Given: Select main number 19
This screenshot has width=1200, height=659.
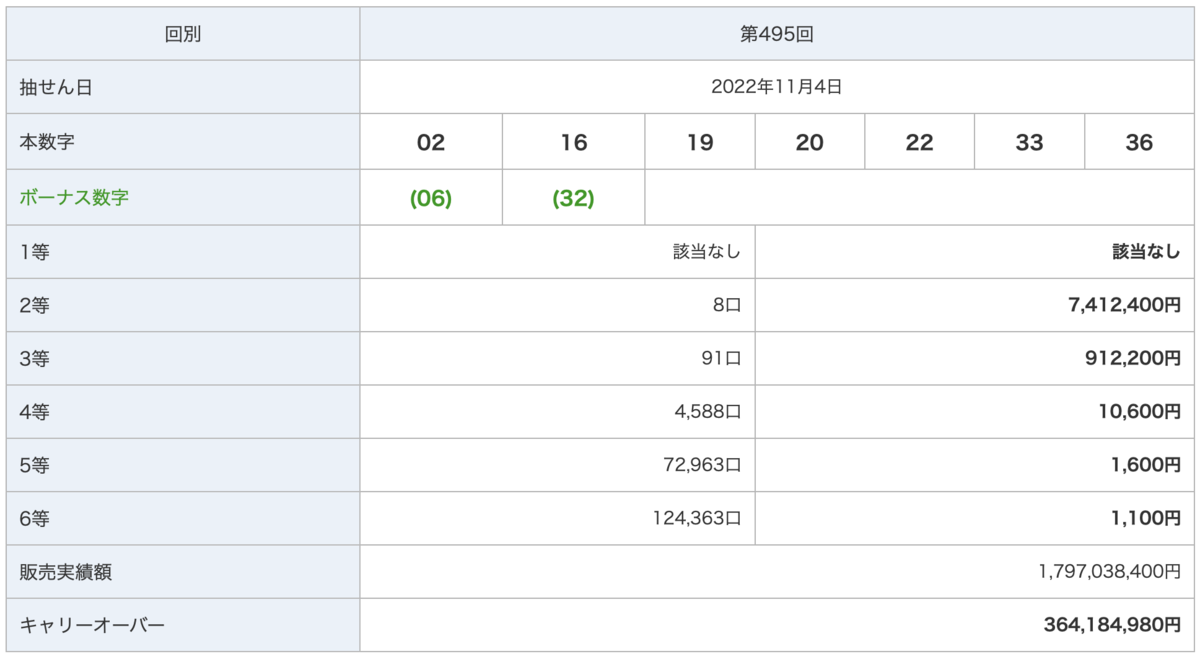Looking at the screenshot, I should 700,142.
